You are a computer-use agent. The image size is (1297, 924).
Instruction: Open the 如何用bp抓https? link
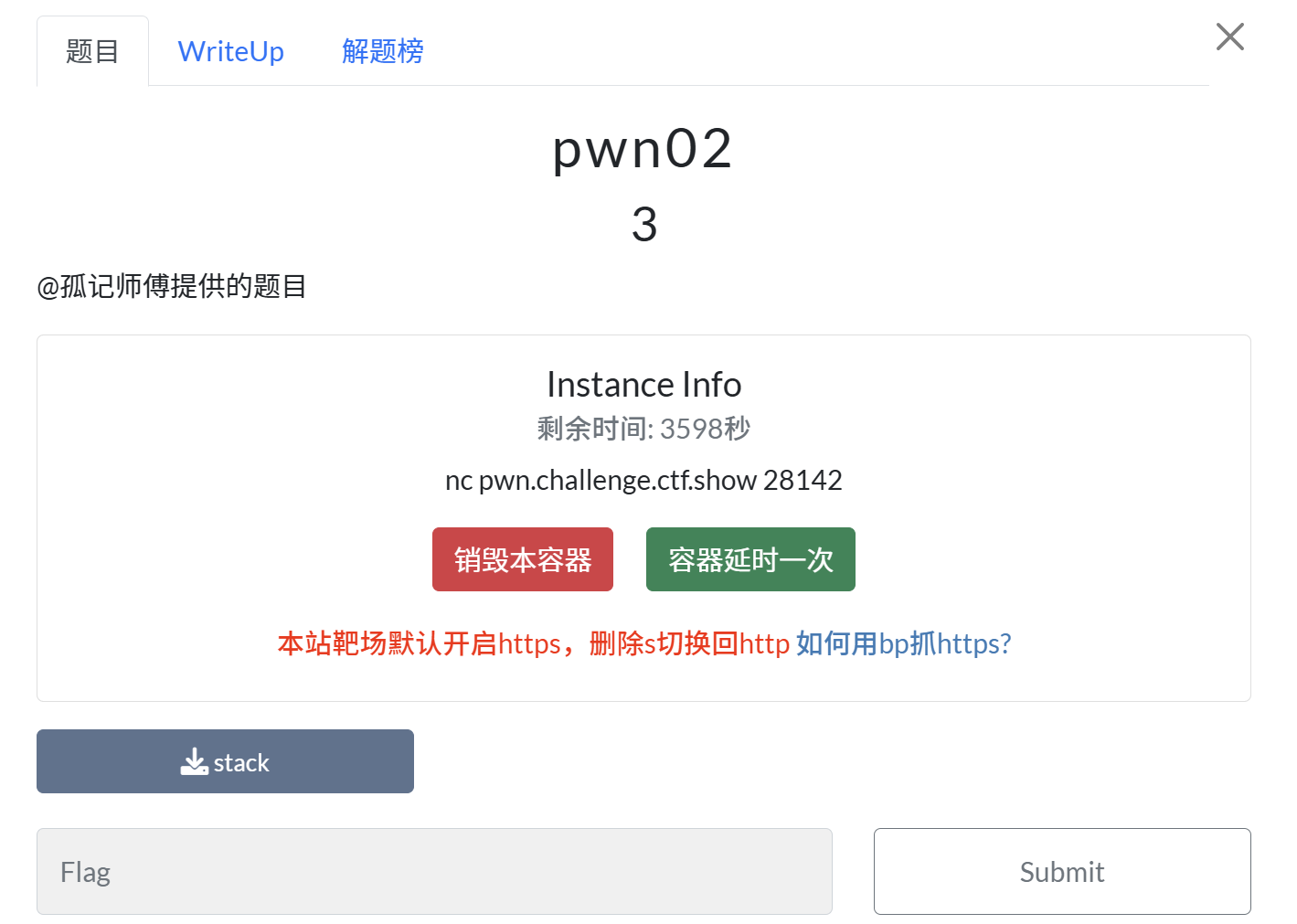click(903, 643)
